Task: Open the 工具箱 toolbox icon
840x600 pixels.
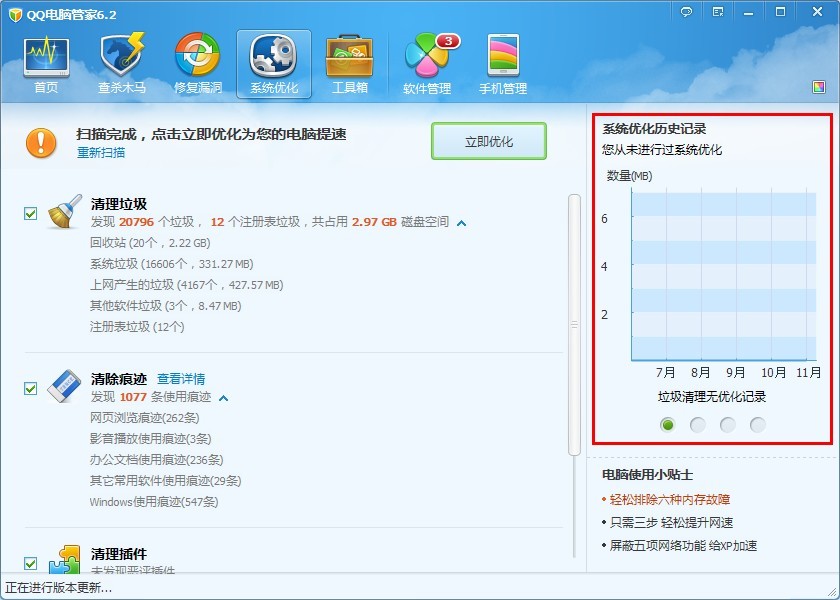Action: (349, 56)
